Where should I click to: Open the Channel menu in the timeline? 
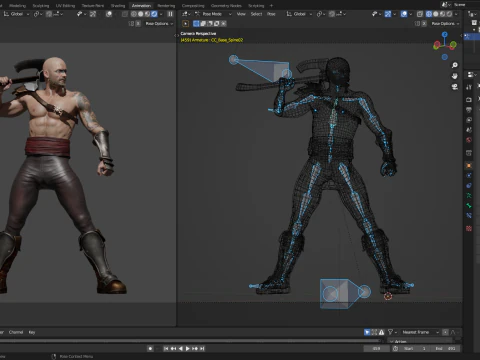16,332
